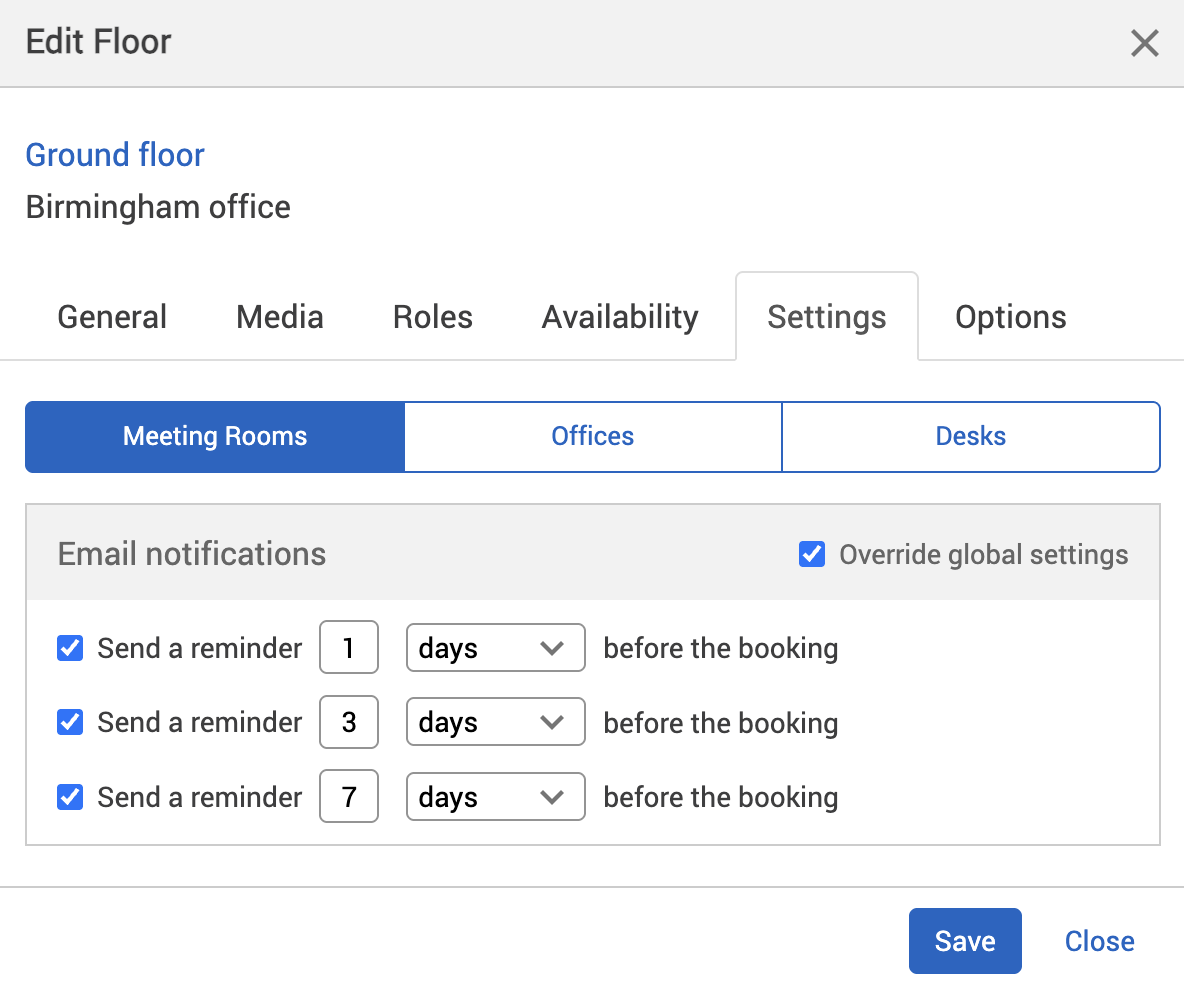Switch to the Offices section
This screenshot has height=990, width=1184.
592,436
